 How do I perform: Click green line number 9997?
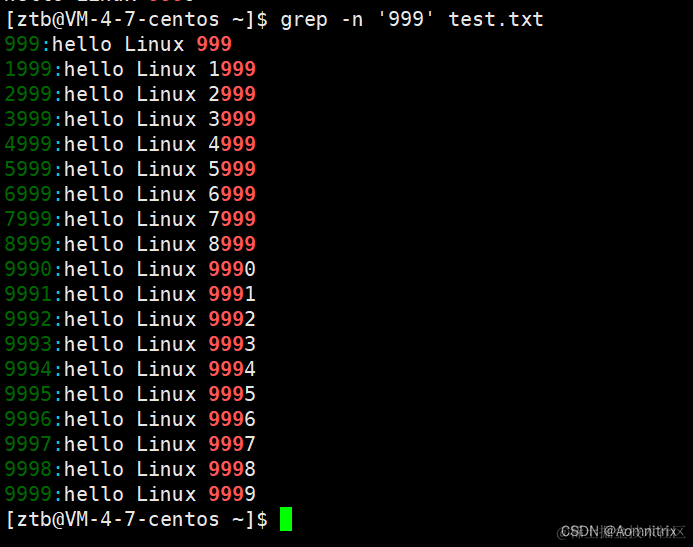coord(28,444)
